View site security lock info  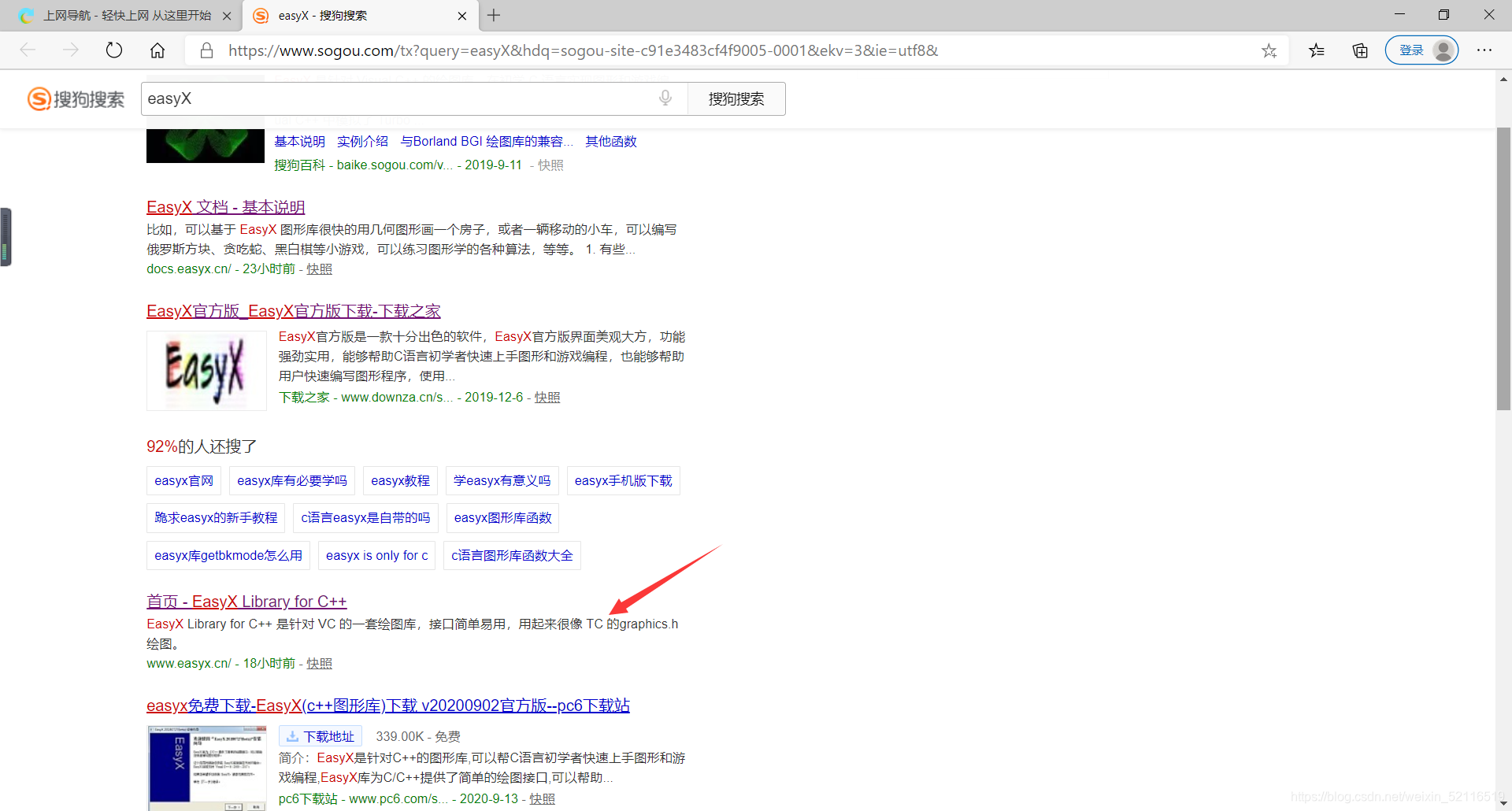(x=206, y=50)
